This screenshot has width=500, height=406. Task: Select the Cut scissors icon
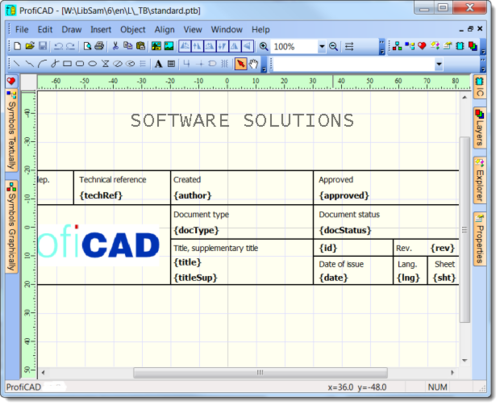[x=115, y=46]
